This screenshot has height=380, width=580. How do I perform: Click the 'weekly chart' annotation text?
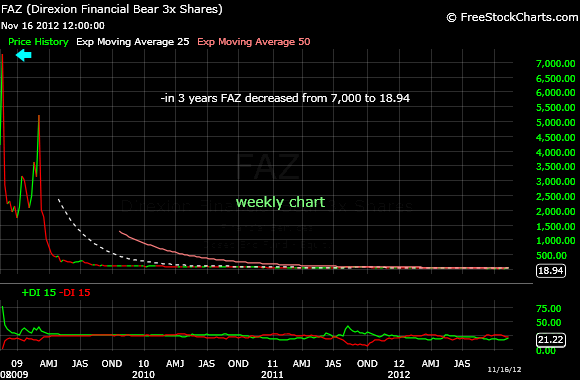tap(280, 202)
